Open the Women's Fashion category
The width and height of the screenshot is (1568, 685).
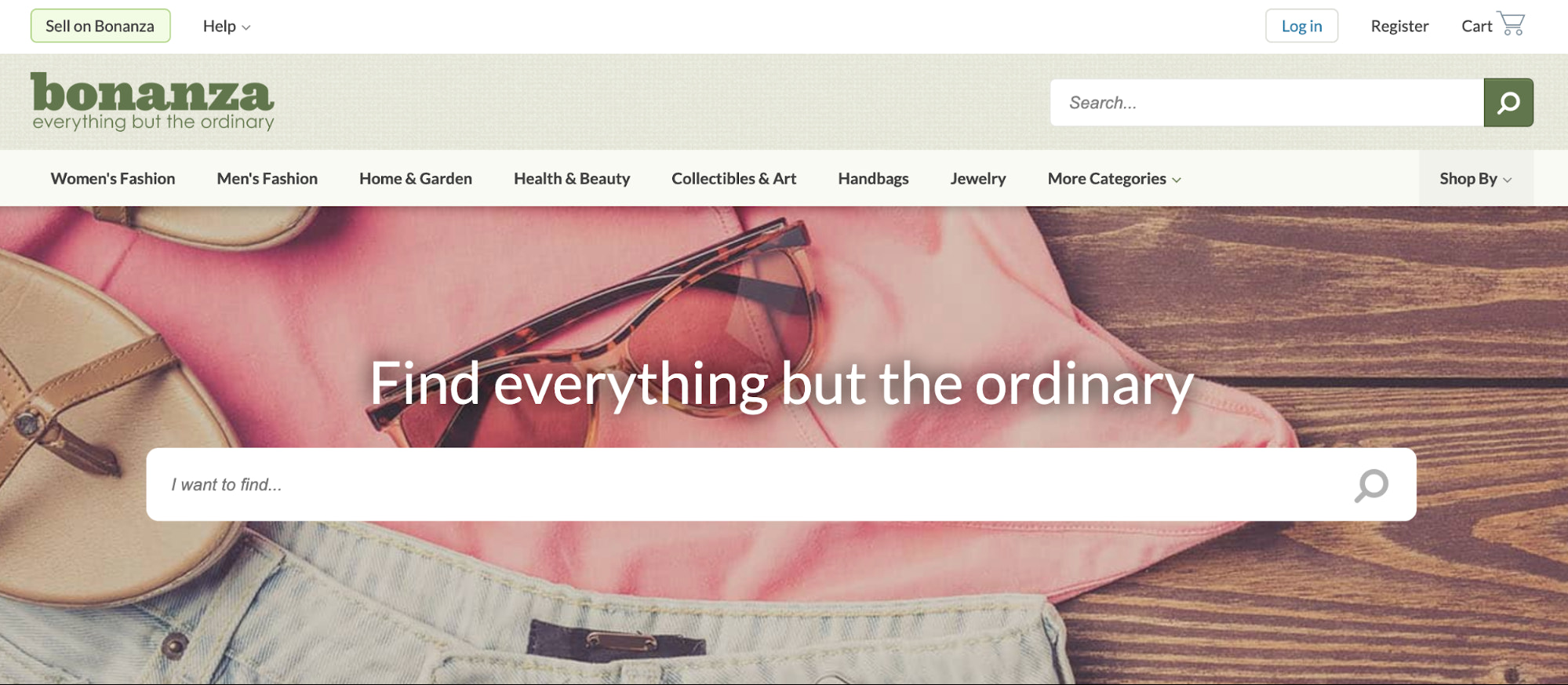(x=113, y=179)
